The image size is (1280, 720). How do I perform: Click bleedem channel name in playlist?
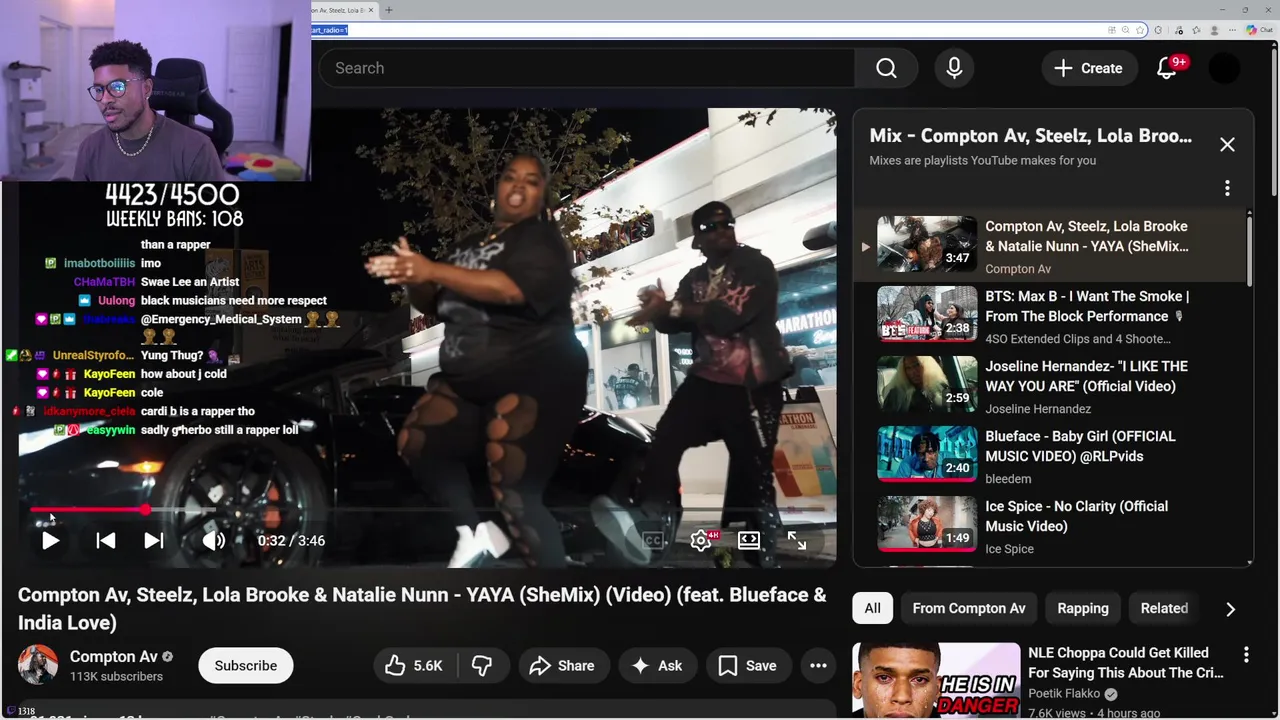tap(1008, 479)
